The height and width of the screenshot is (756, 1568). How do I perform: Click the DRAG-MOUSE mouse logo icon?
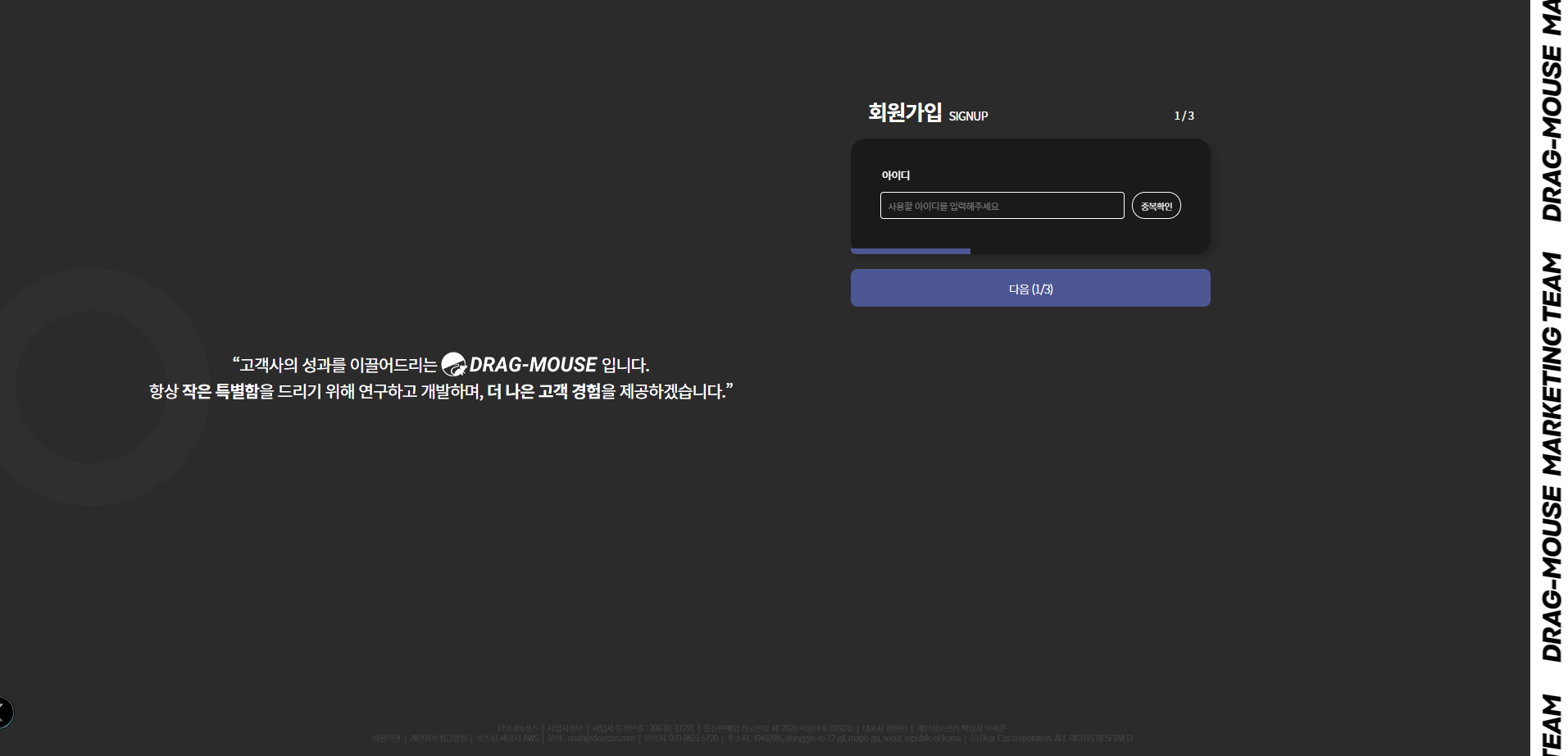[x=454, y=364]
